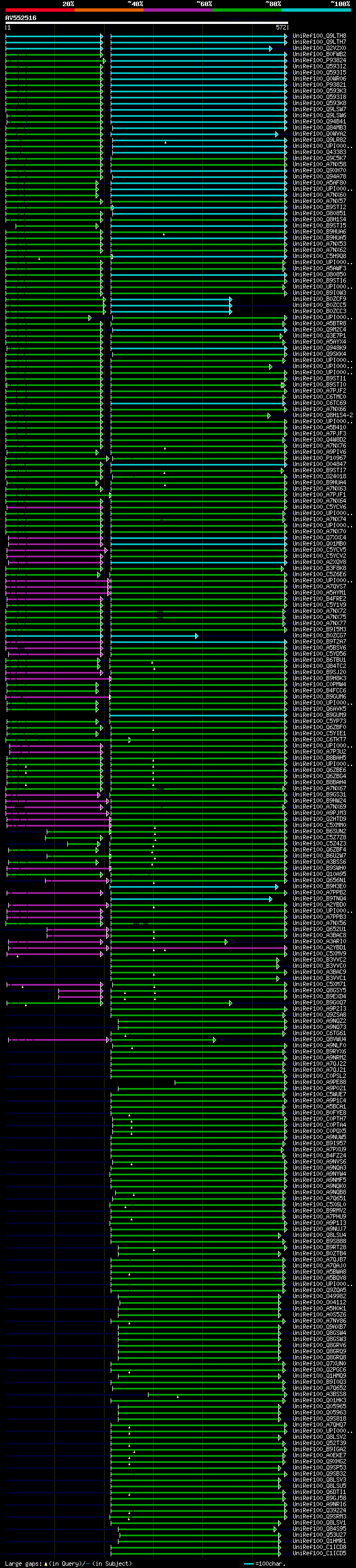Click the white query sequence bar
Image resolution: width=356 pixels, height=1568 pixels.
click(147, 23)
